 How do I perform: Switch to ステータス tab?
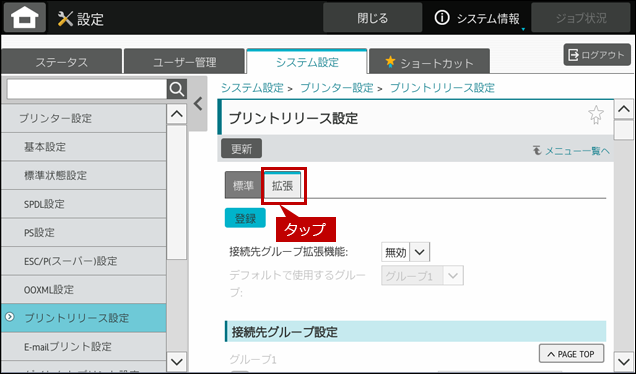61,62
